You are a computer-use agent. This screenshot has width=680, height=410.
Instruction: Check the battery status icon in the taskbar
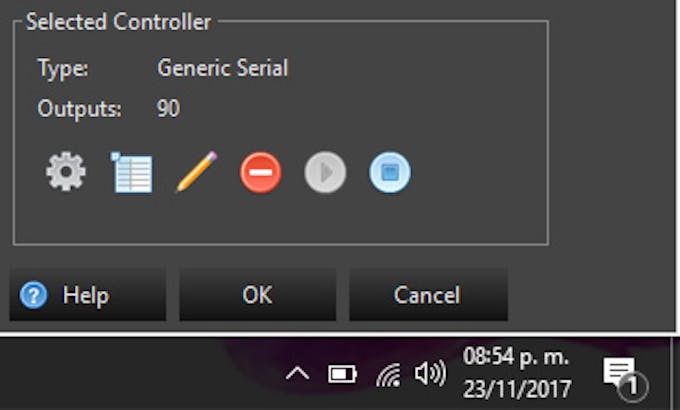click(x=342, y=374)
